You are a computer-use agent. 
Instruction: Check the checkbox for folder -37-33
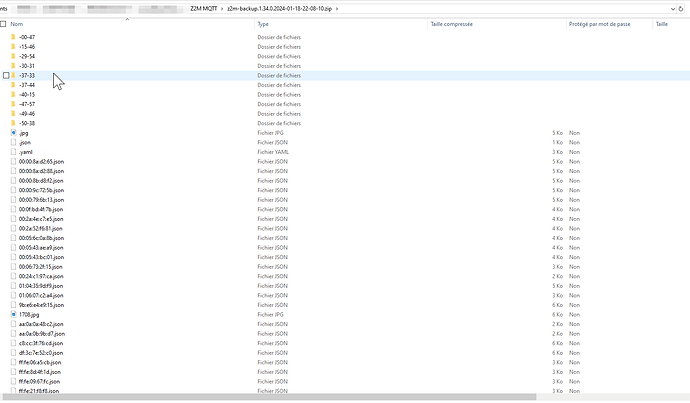pos(6,76)
